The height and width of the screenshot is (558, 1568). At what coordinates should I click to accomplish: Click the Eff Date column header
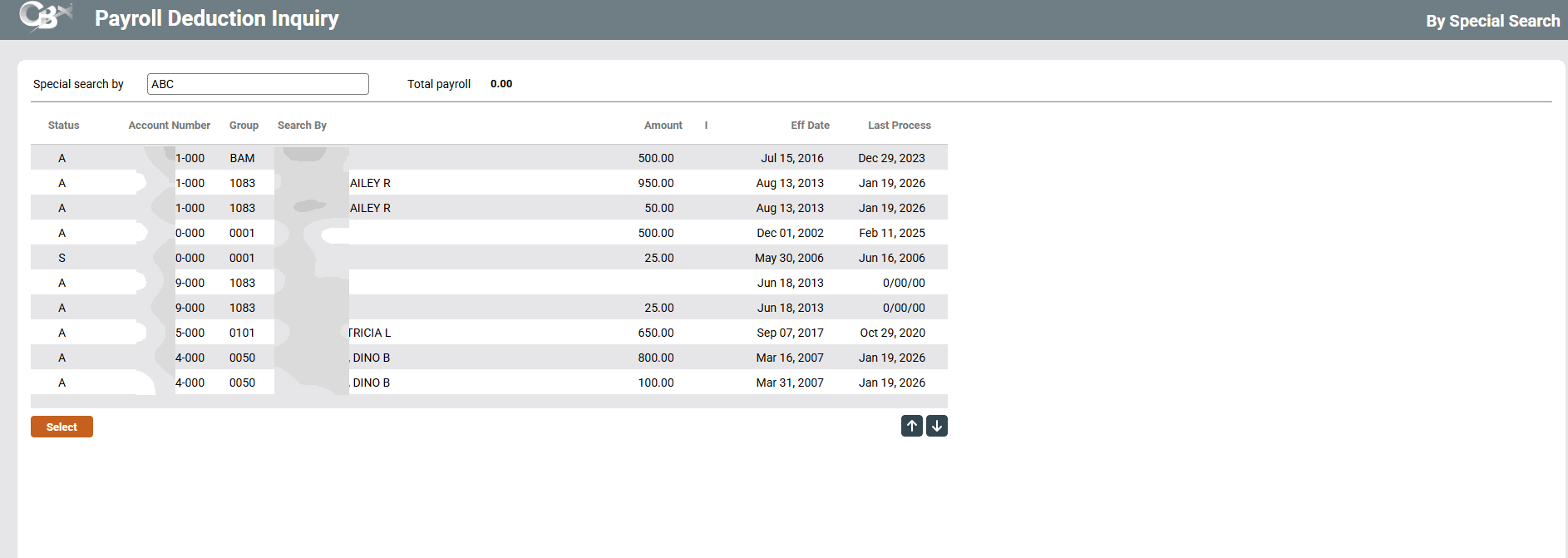pyautogui.click(x=810, y=126)
